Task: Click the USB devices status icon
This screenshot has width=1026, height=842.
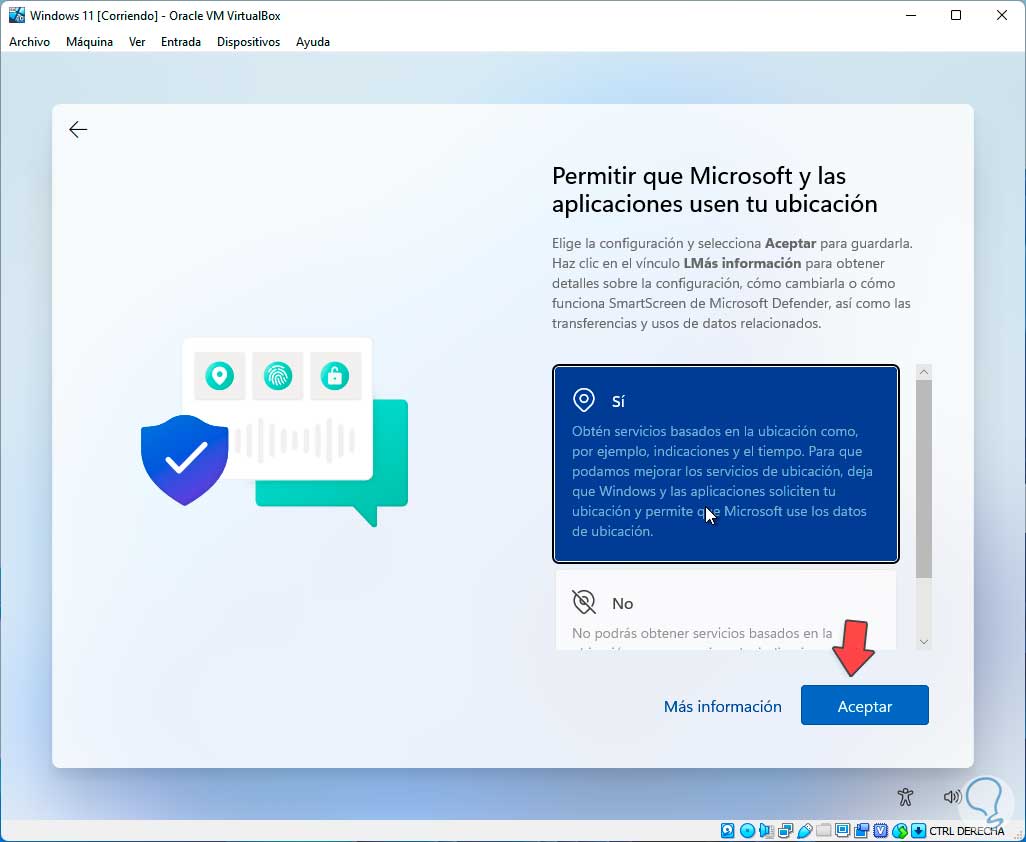Action: tap(805, 831)
